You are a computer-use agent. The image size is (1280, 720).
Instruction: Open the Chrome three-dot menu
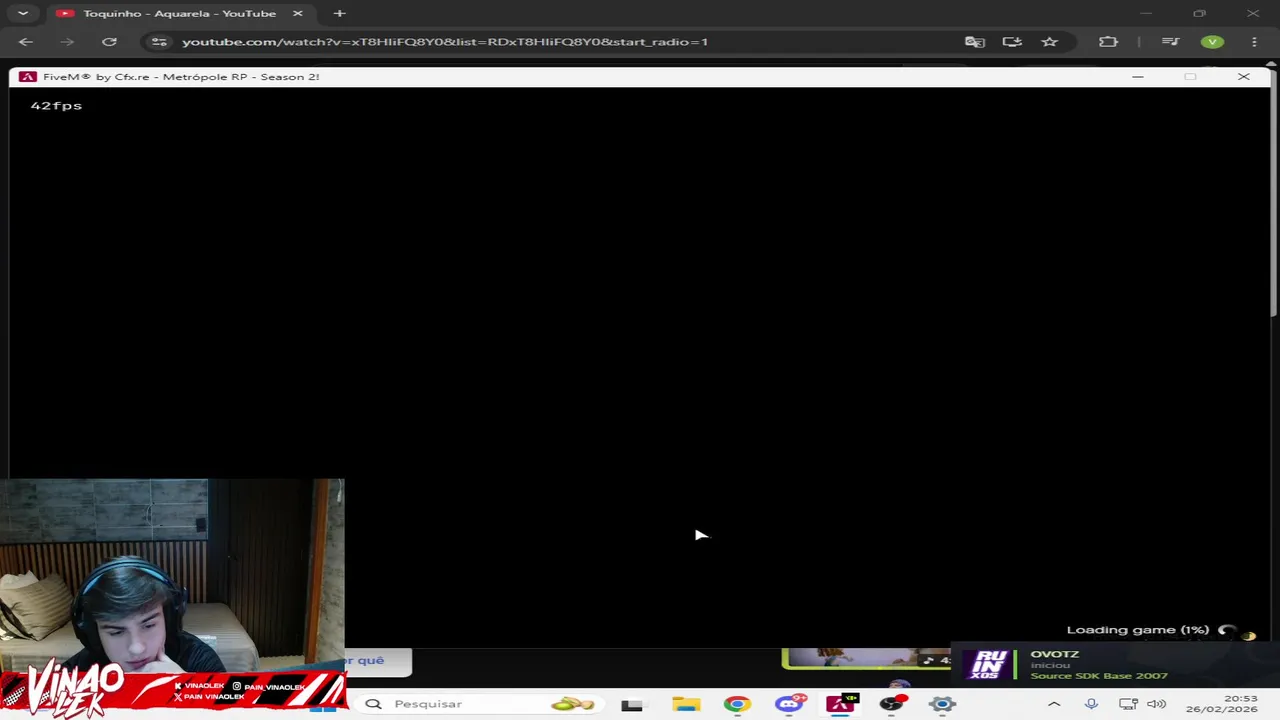pos(1254,42)
